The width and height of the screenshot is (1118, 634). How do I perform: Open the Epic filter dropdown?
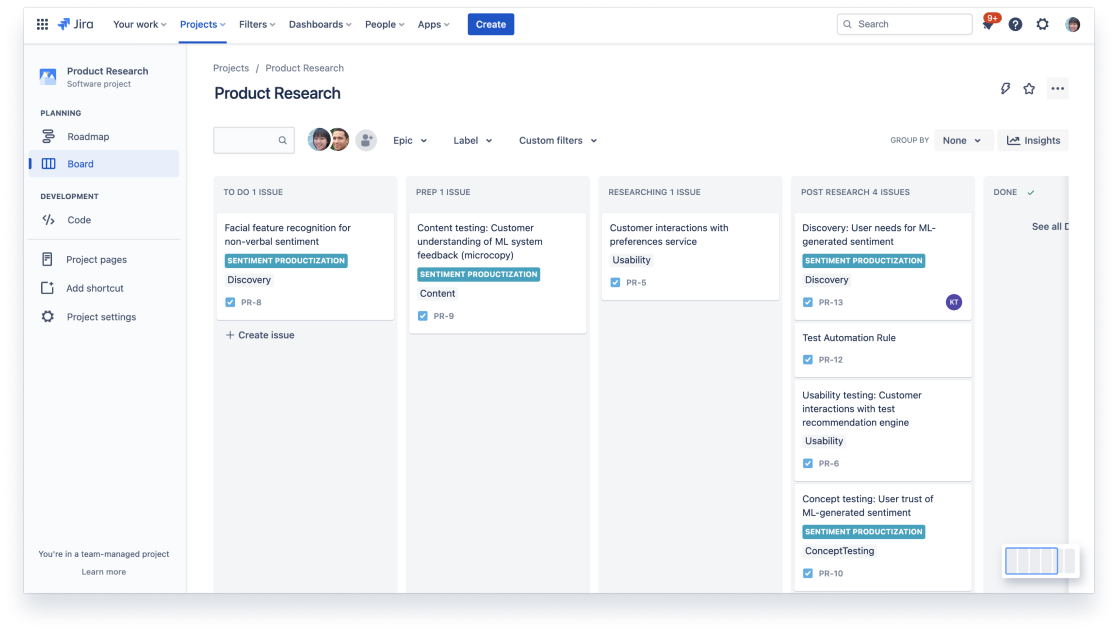tap(409, 140)
